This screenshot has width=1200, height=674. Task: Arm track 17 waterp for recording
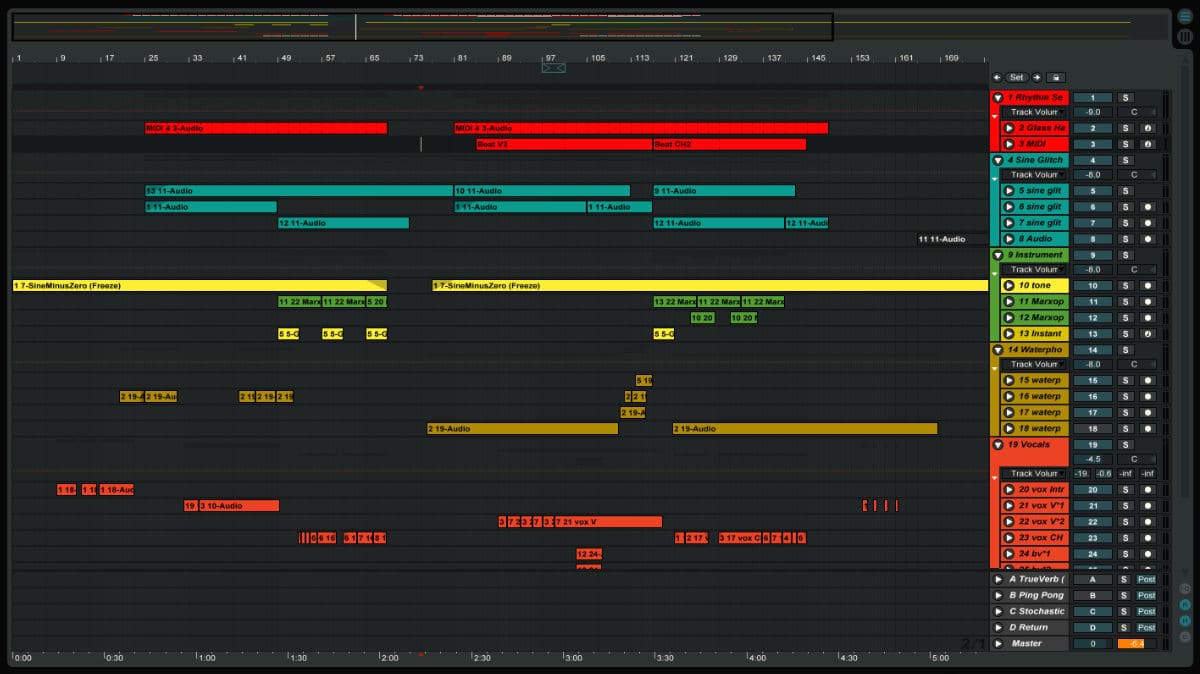1148,413
